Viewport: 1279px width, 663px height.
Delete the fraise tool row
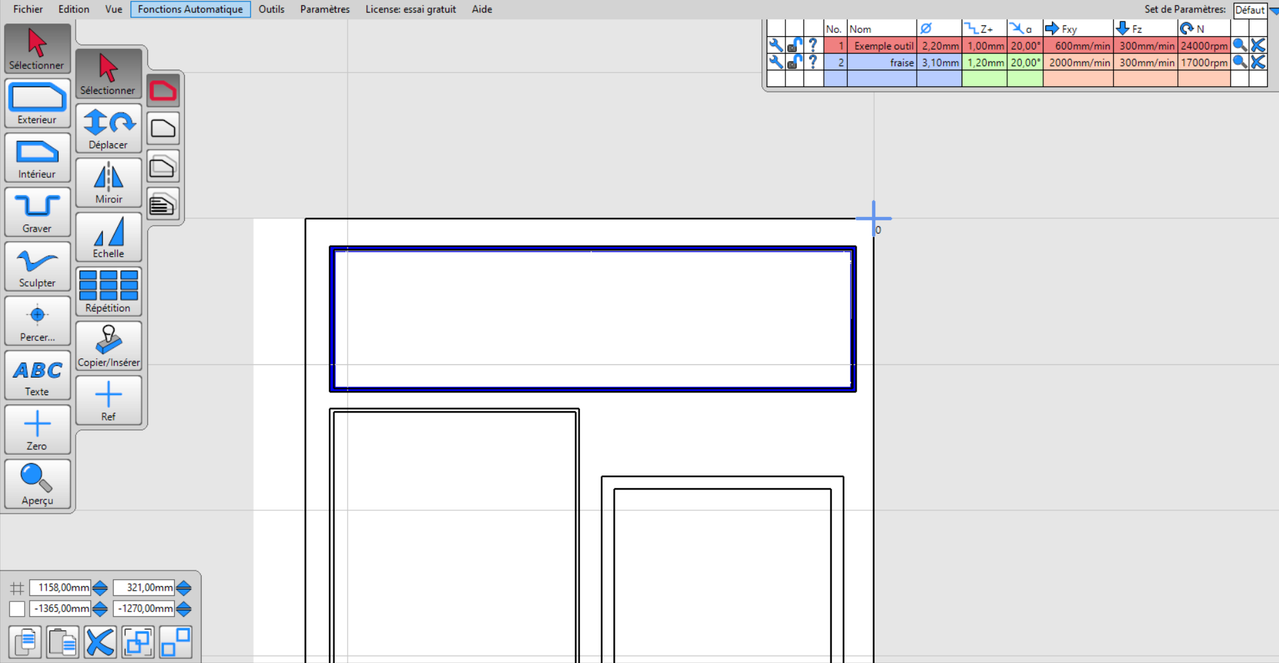tap(1258, 62)
